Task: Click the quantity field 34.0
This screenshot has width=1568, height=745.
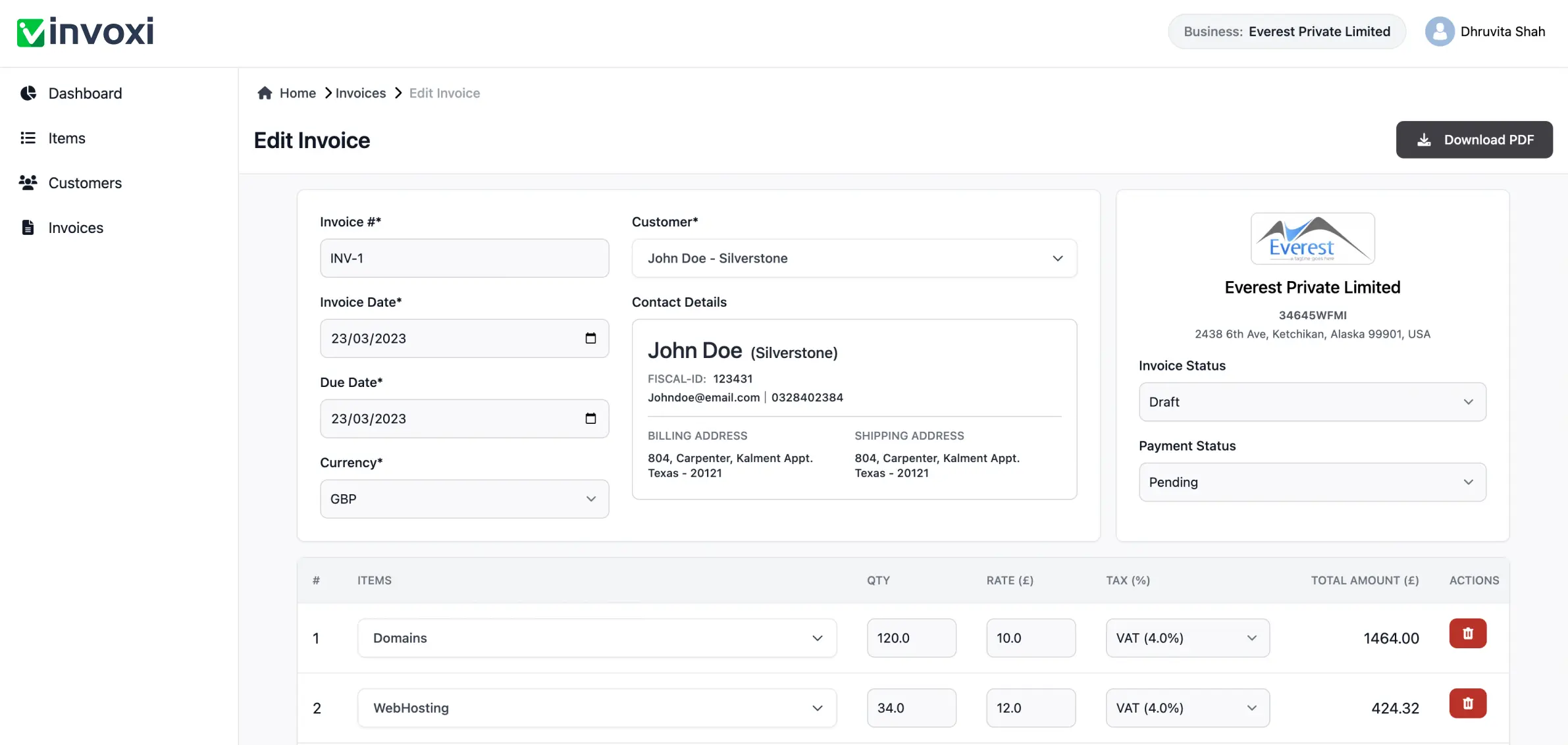Action: (911, 707)
